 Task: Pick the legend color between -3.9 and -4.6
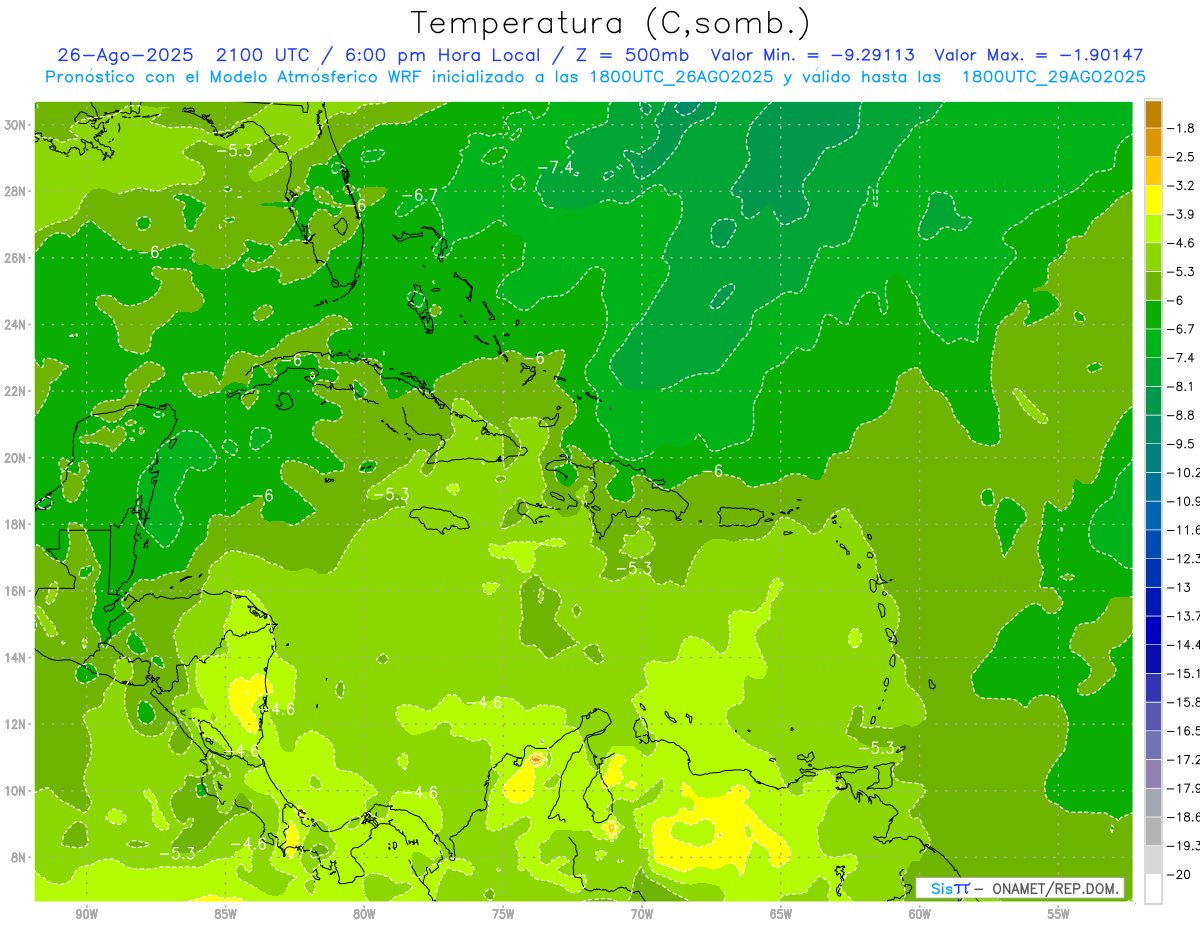click(1153, 228)
